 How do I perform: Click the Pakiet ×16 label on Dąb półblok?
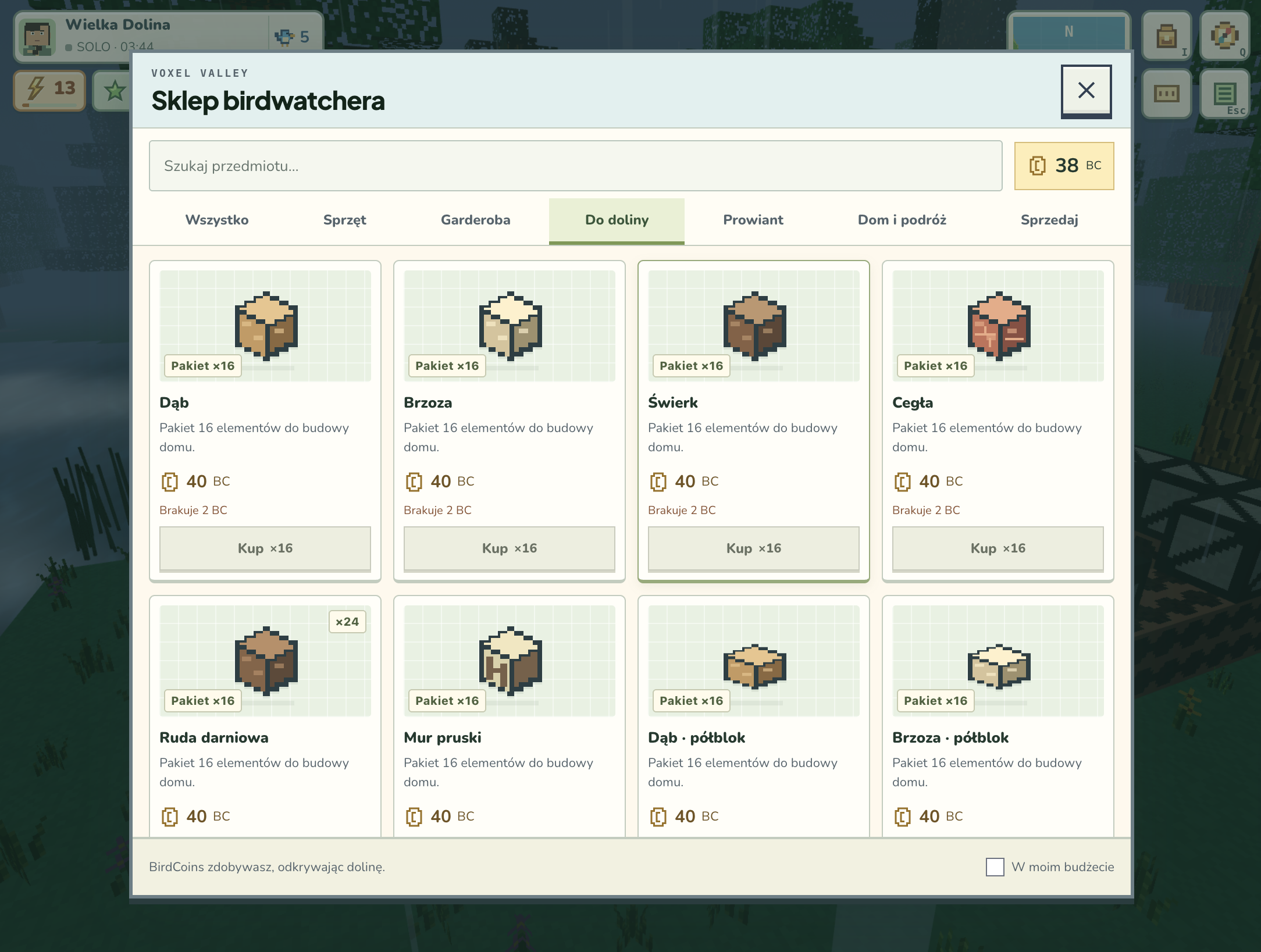click(691, 701)
